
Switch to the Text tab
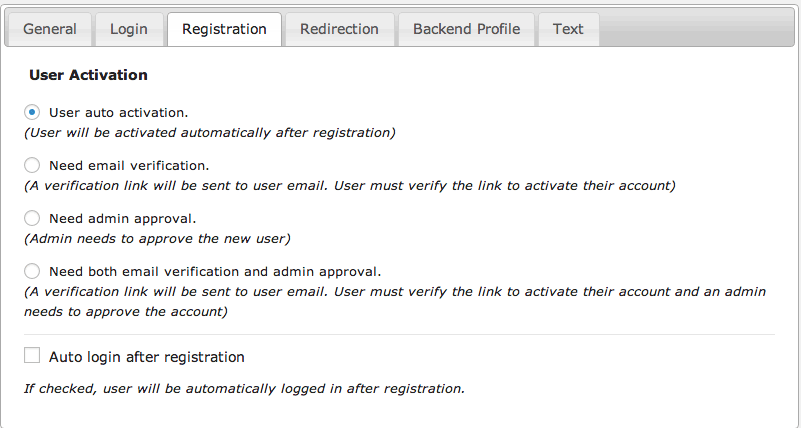[568, 29]
